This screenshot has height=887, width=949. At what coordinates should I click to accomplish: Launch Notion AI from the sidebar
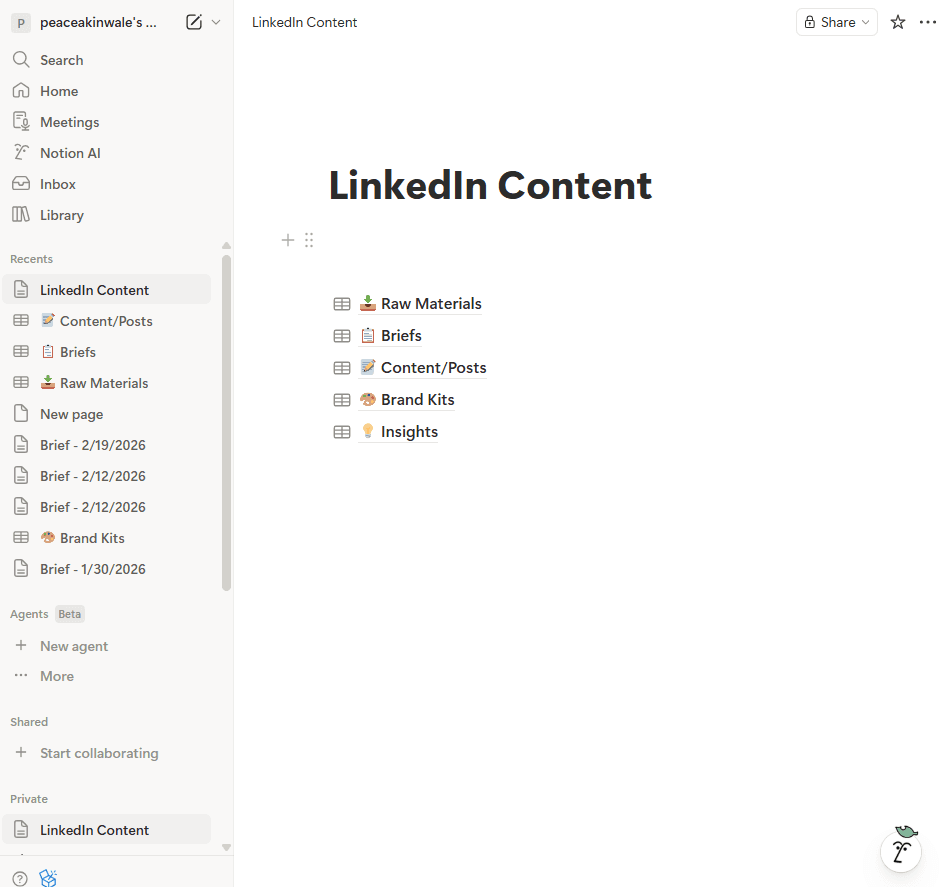[70, 152]
